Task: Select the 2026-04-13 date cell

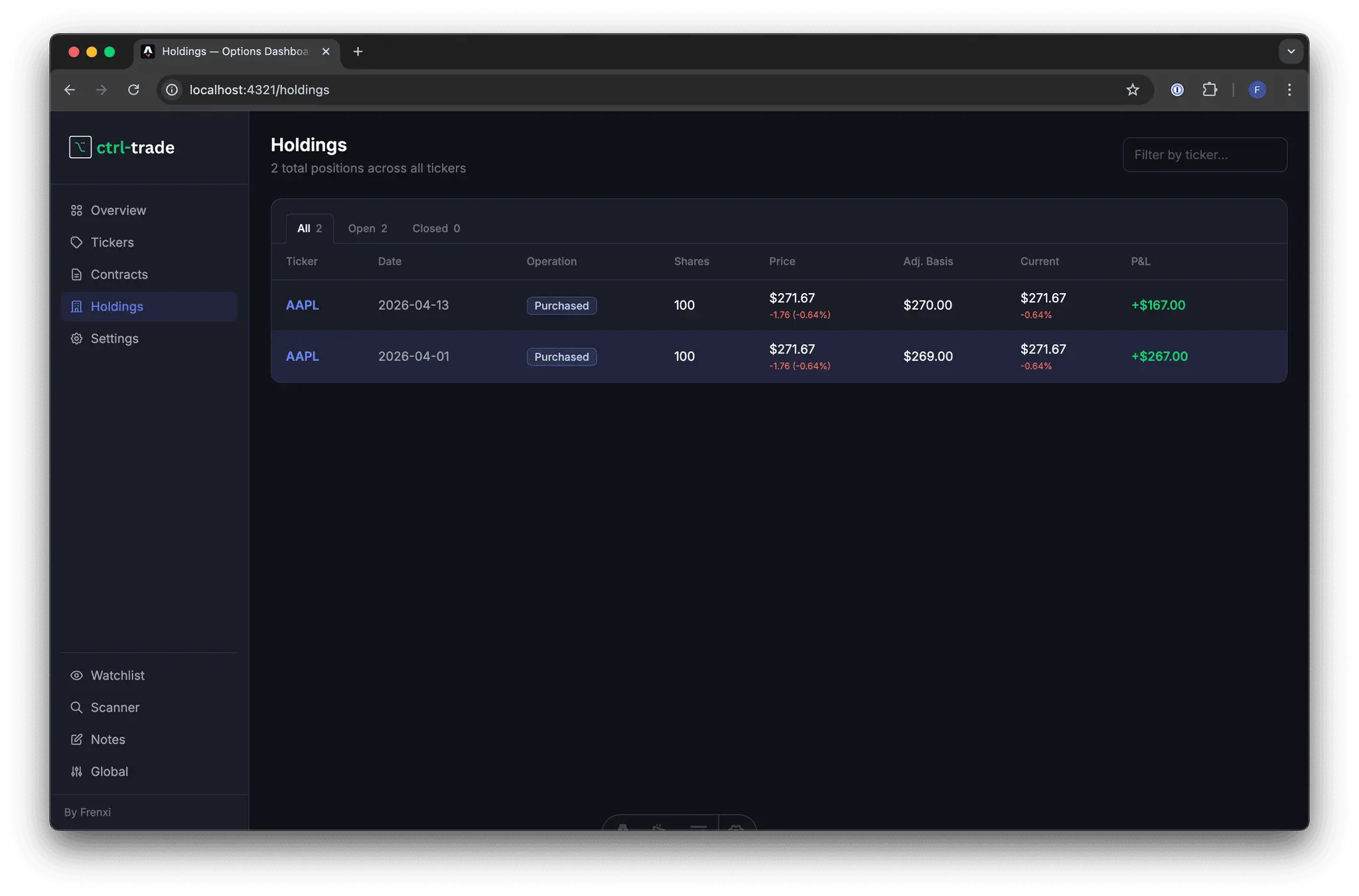Action: point(413,305)
